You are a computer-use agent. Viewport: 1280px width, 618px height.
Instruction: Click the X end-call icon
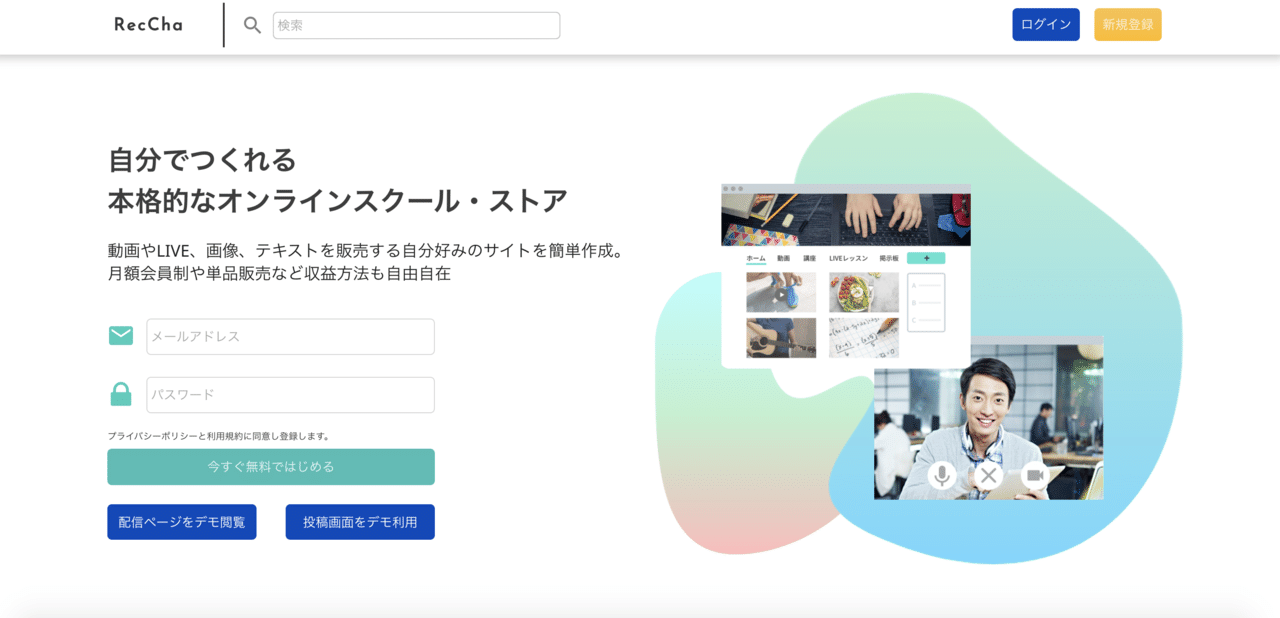tap(989, 475)
